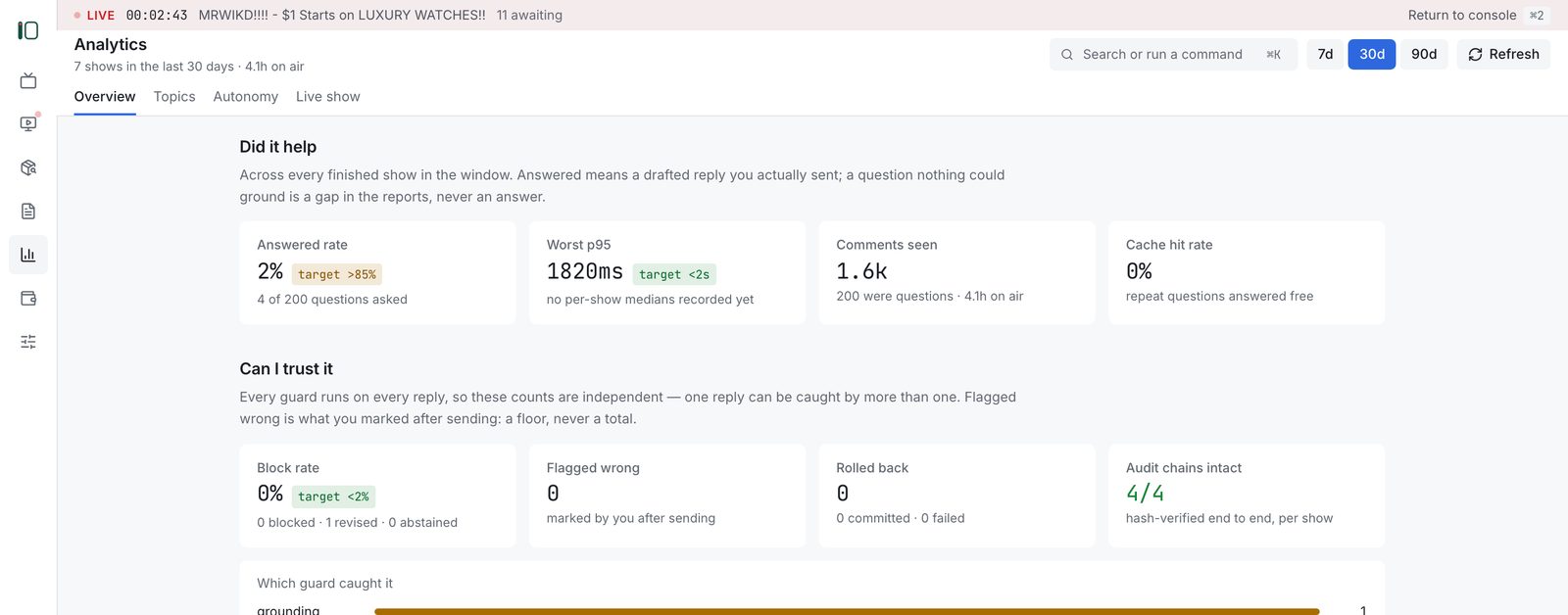Open the TV shows sidebar icon
This screenshot has height=615, width=1568.
(28, 80)
